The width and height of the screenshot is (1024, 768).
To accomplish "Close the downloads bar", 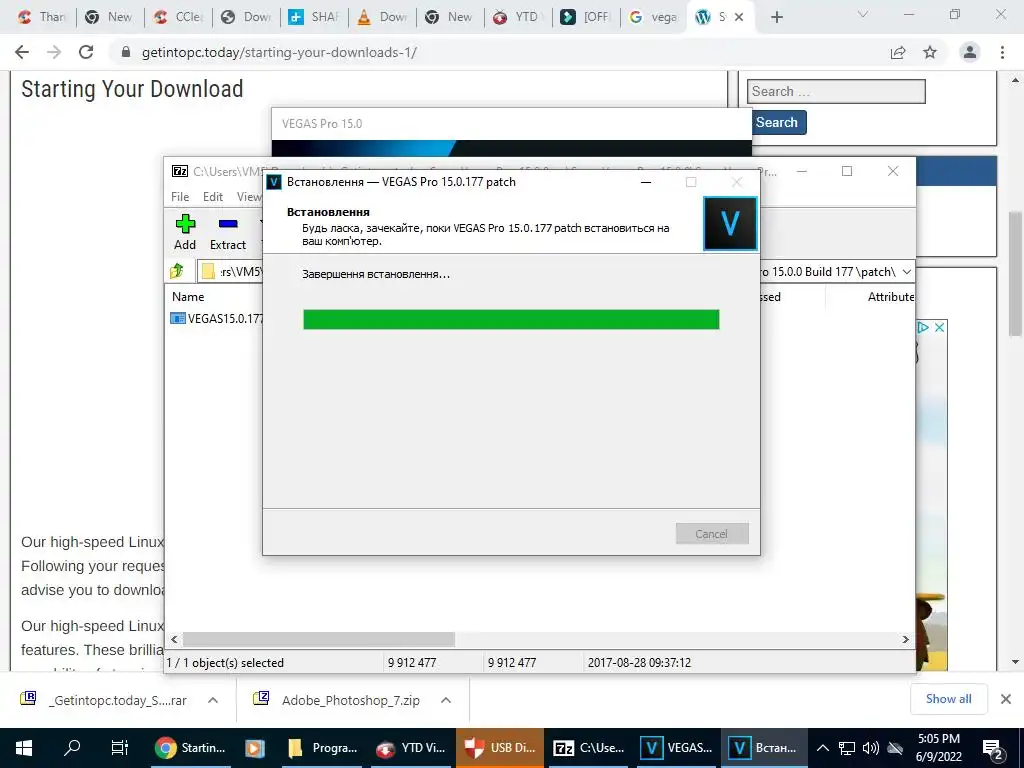I will click(1006, 699).
